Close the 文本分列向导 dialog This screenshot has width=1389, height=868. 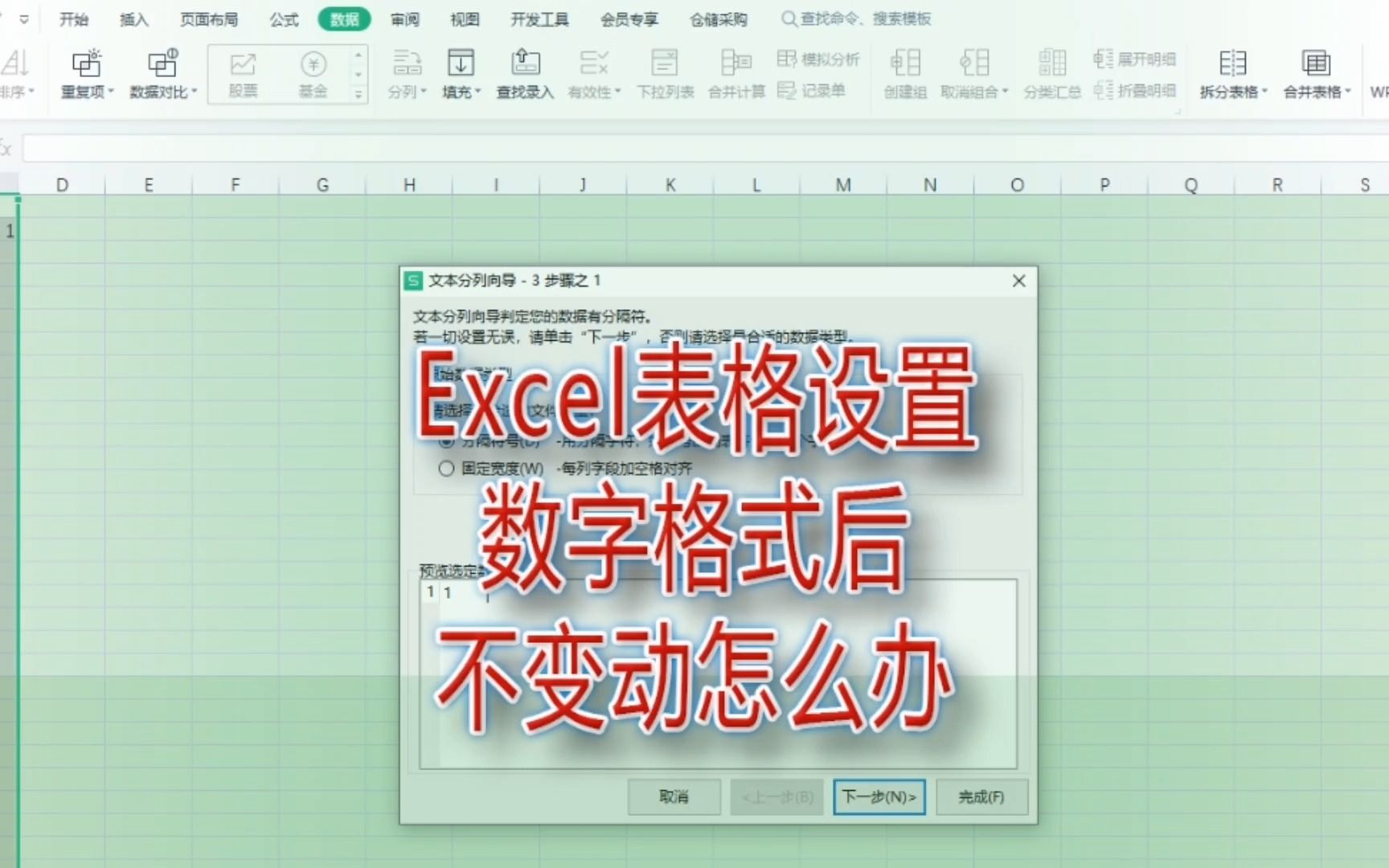click(1018, 280)
